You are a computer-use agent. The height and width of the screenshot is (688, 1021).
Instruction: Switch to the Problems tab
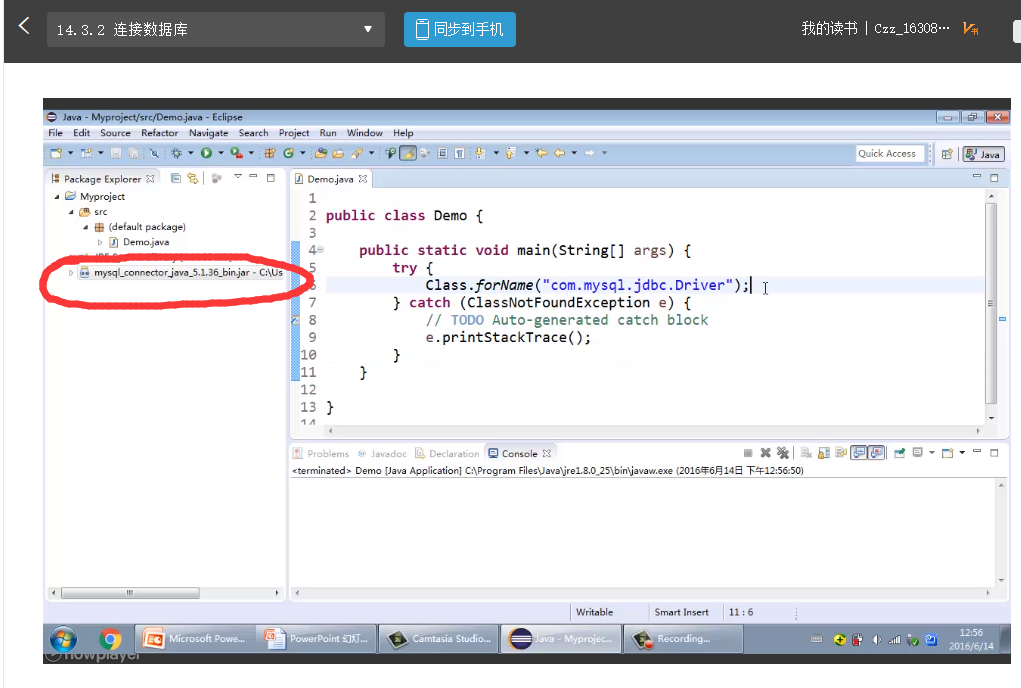pos(322,453)
